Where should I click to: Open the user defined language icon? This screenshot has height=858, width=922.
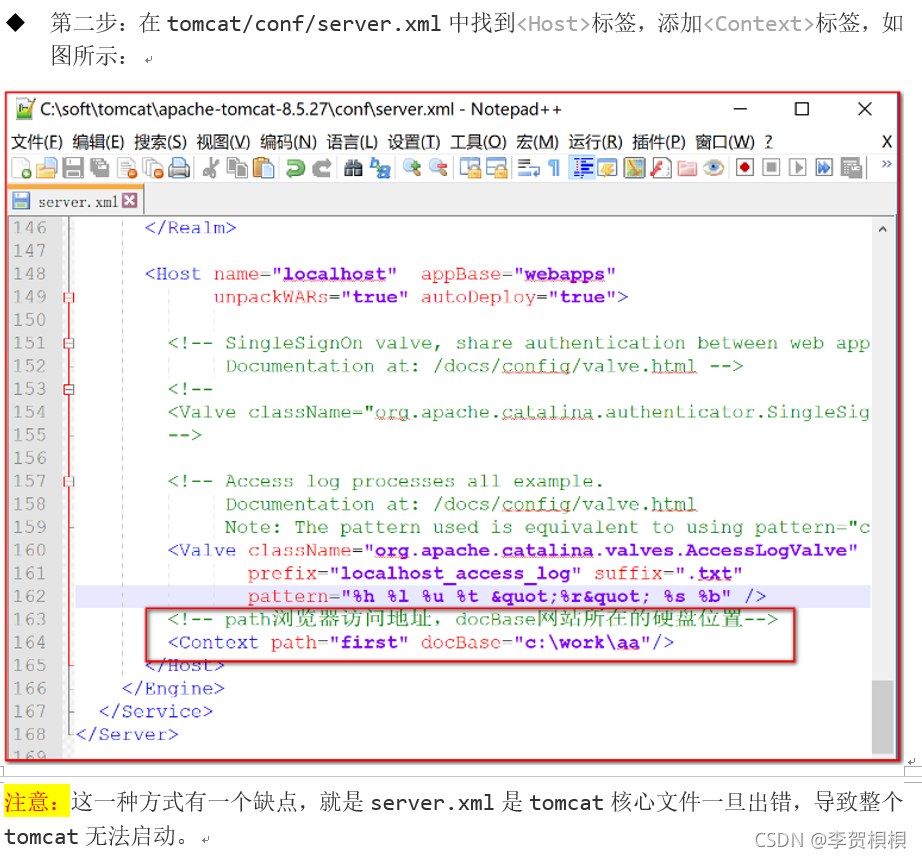607,168
